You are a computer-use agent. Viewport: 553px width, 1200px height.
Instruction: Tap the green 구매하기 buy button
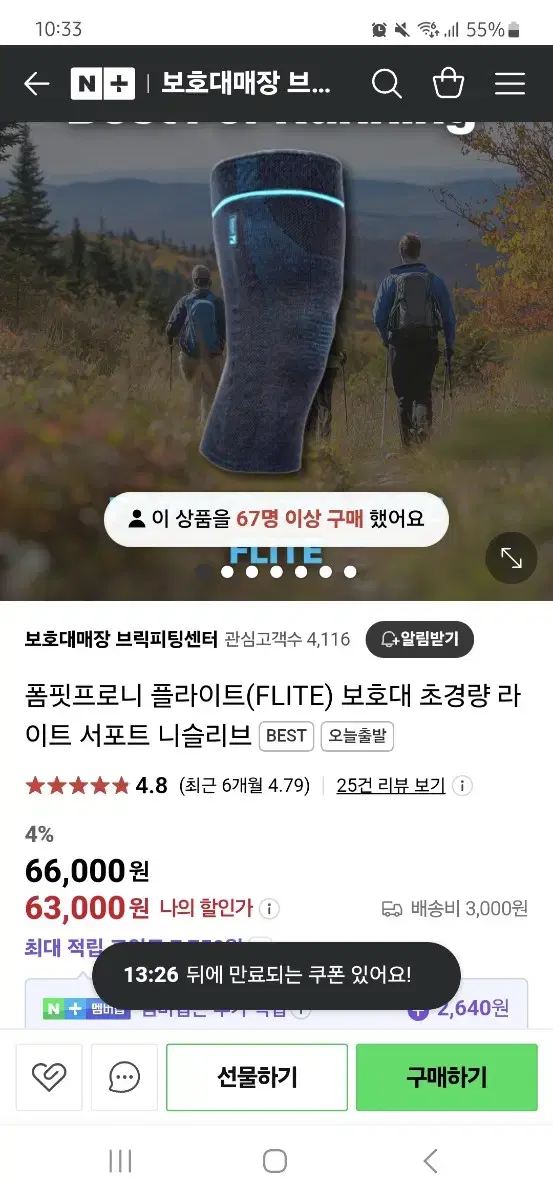(x=447, y=1077)
